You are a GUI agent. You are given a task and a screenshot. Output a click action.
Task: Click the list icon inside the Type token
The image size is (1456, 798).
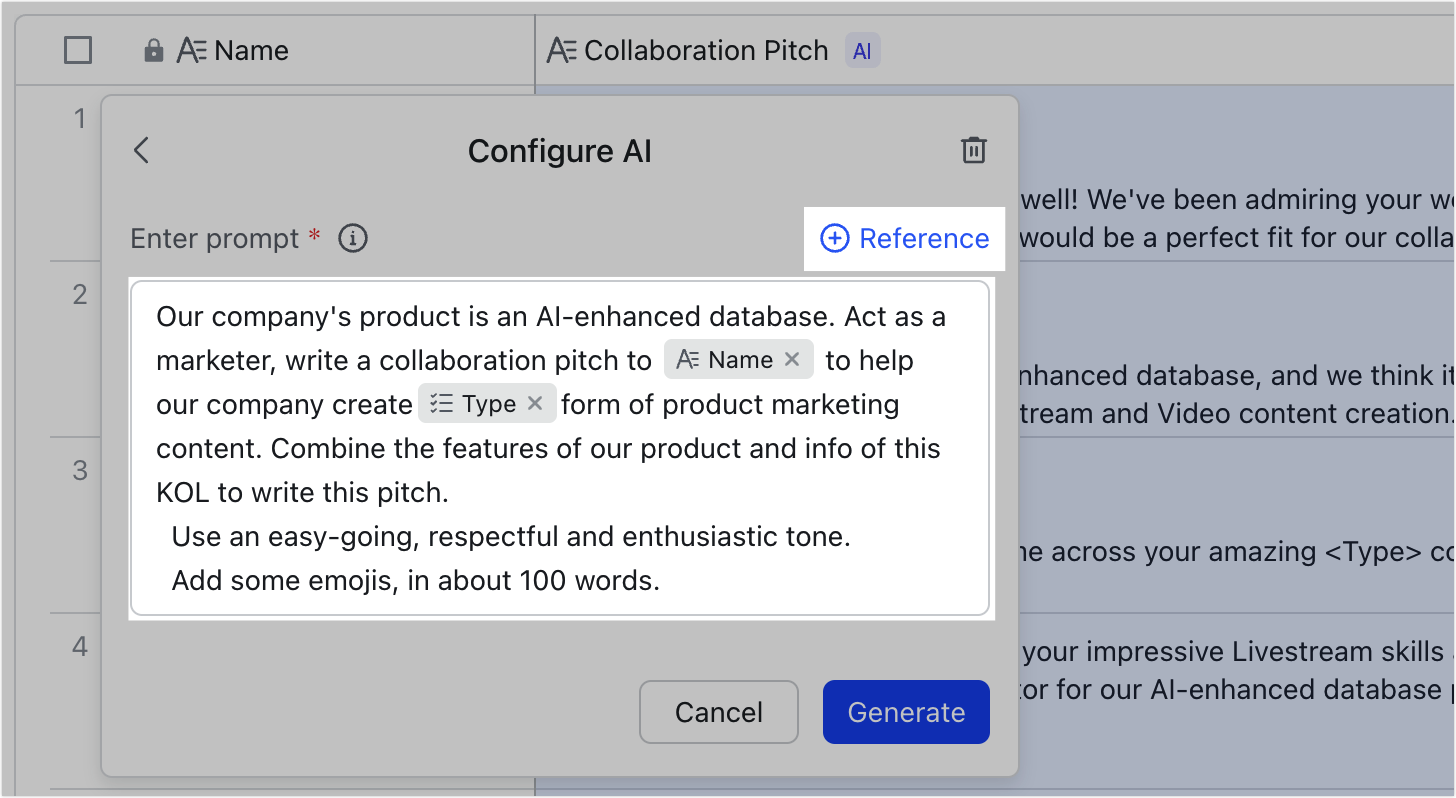(x=441, y=403)
